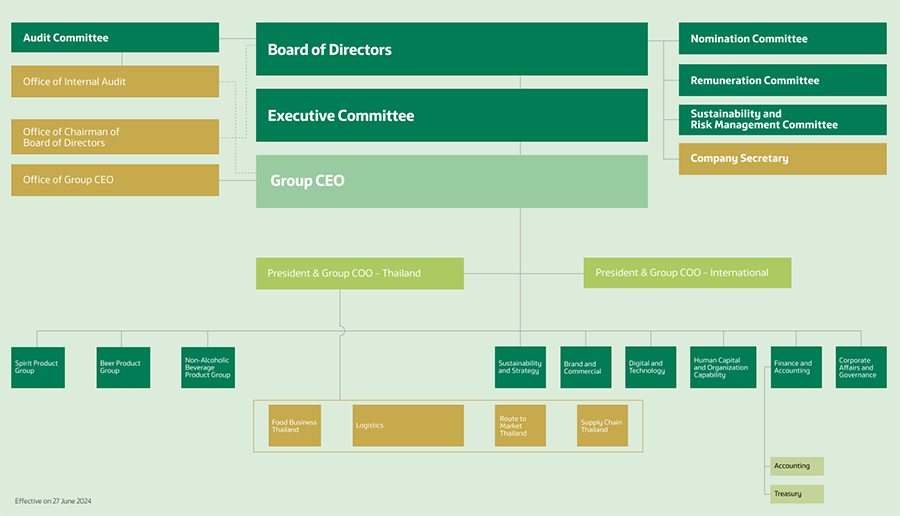
Task: Click the Board of Directors box
Action: coord(451,50)
